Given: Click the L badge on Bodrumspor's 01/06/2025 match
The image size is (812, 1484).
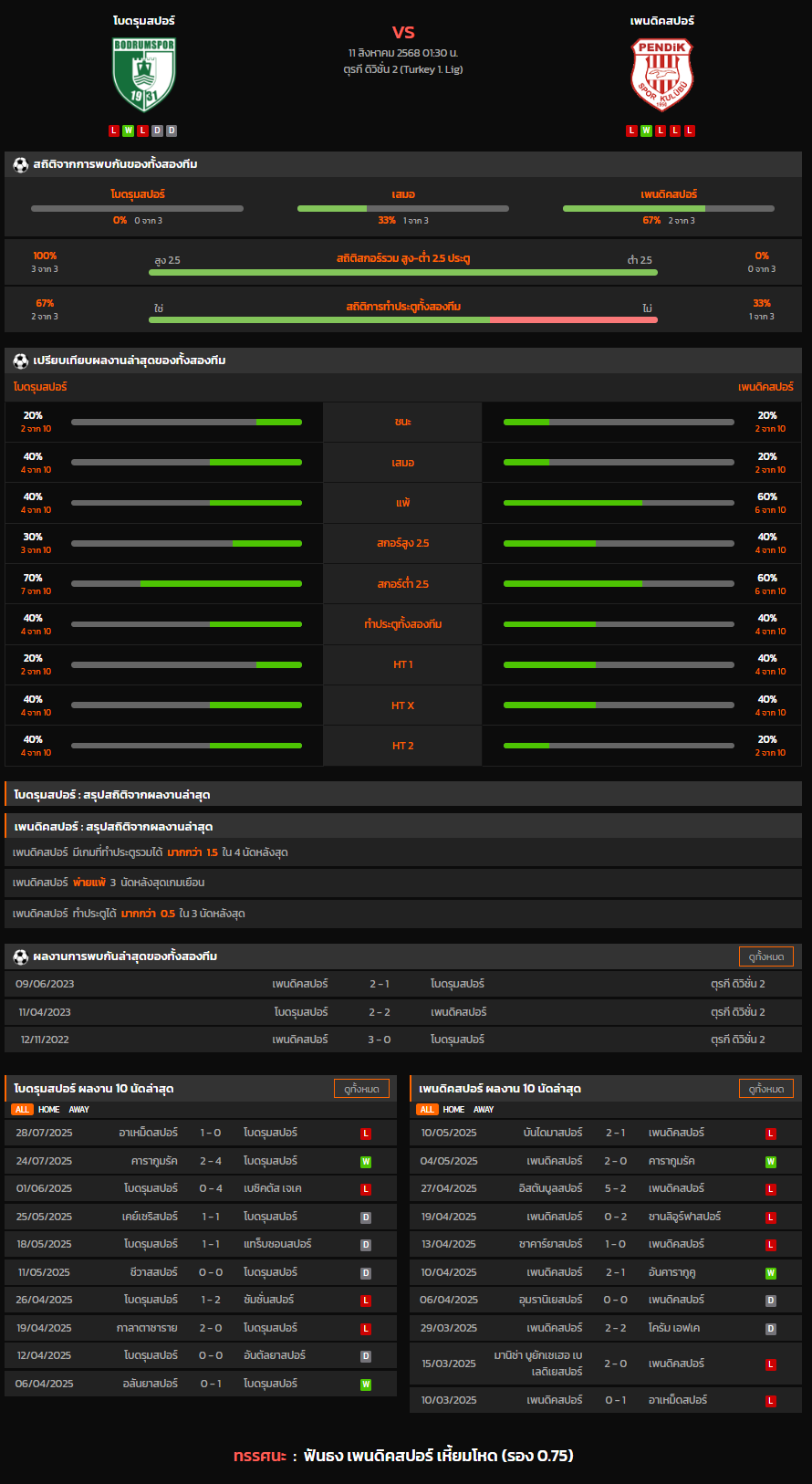Looking at the screenshot, I should pos(366,1189).
